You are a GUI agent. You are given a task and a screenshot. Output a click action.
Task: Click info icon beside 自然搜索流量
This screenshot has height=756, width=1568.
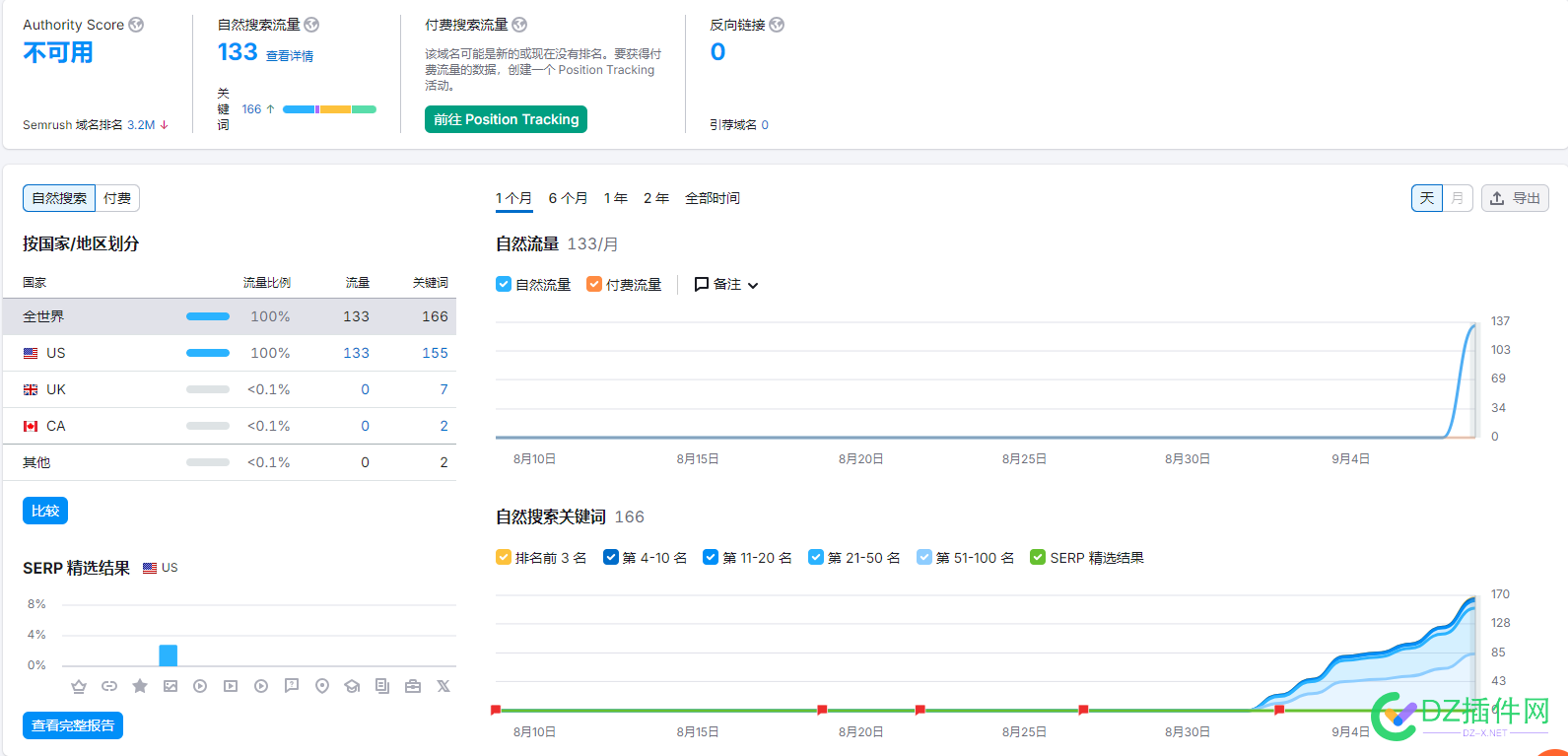point(311,25)
